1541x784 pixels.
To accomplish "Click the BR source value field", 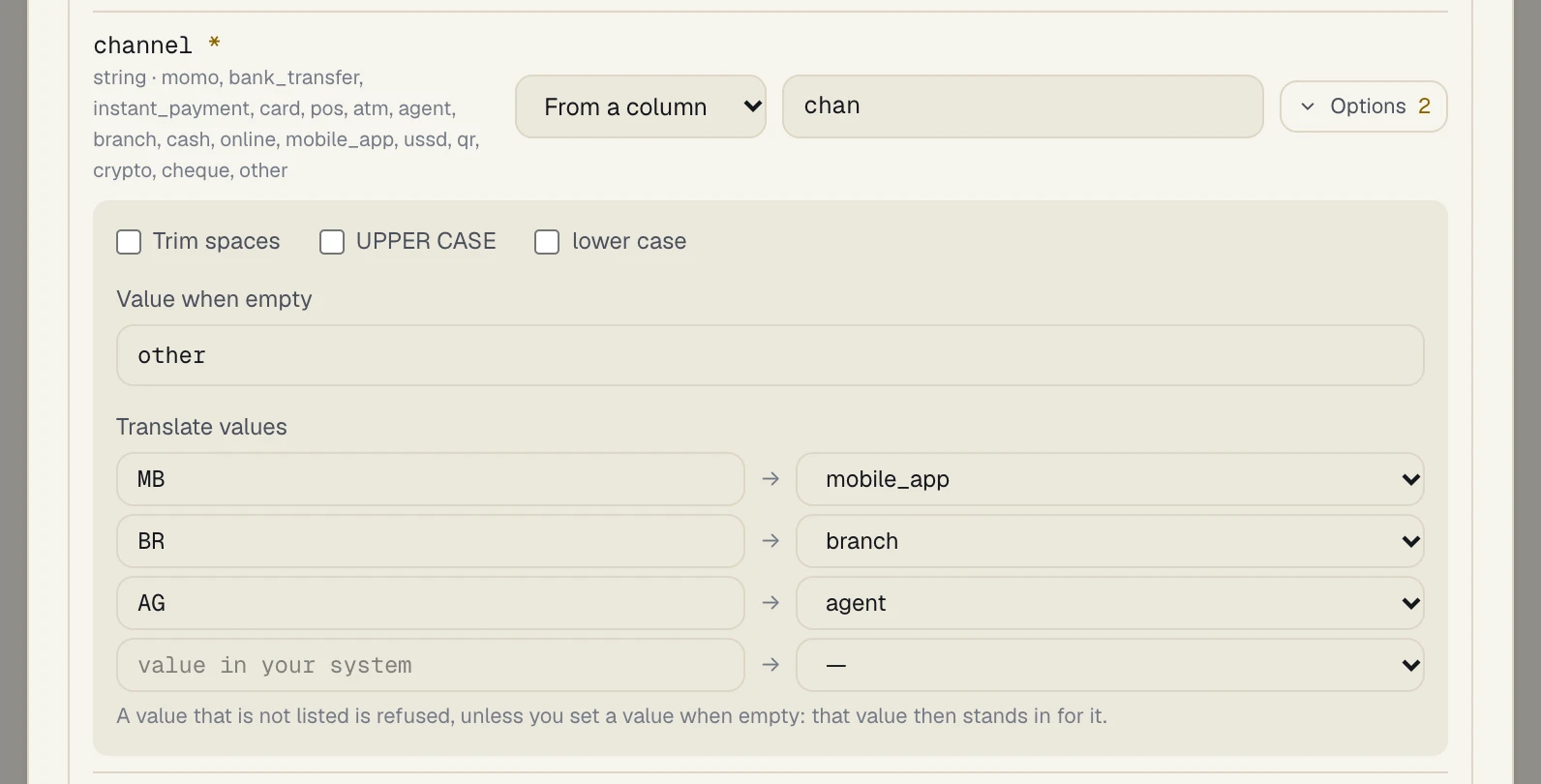I will click(431, 541).
